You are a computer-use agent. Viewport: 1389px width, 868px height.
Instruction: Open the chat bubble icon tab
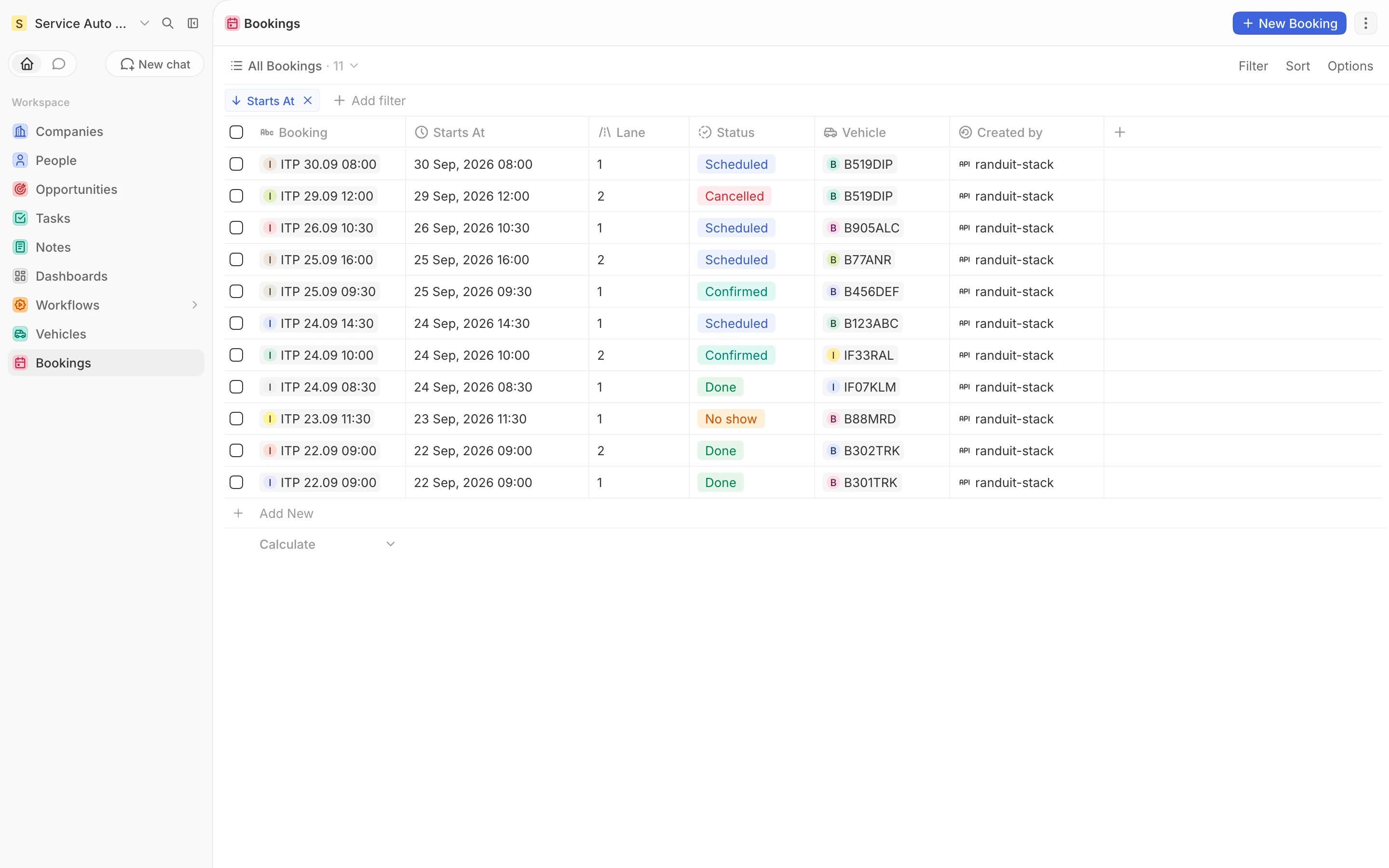point(58,64)
